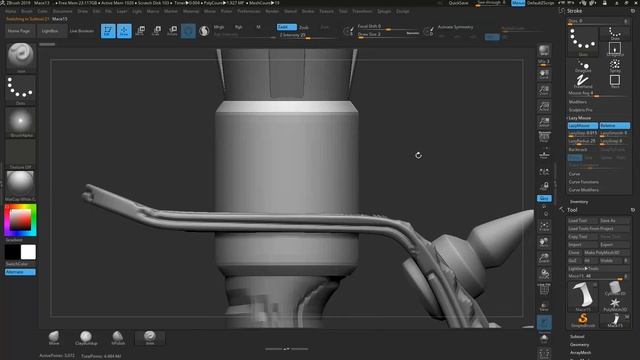640x360 pixels.
Task: Click the Actual size icon
Action: coord(544,106)
